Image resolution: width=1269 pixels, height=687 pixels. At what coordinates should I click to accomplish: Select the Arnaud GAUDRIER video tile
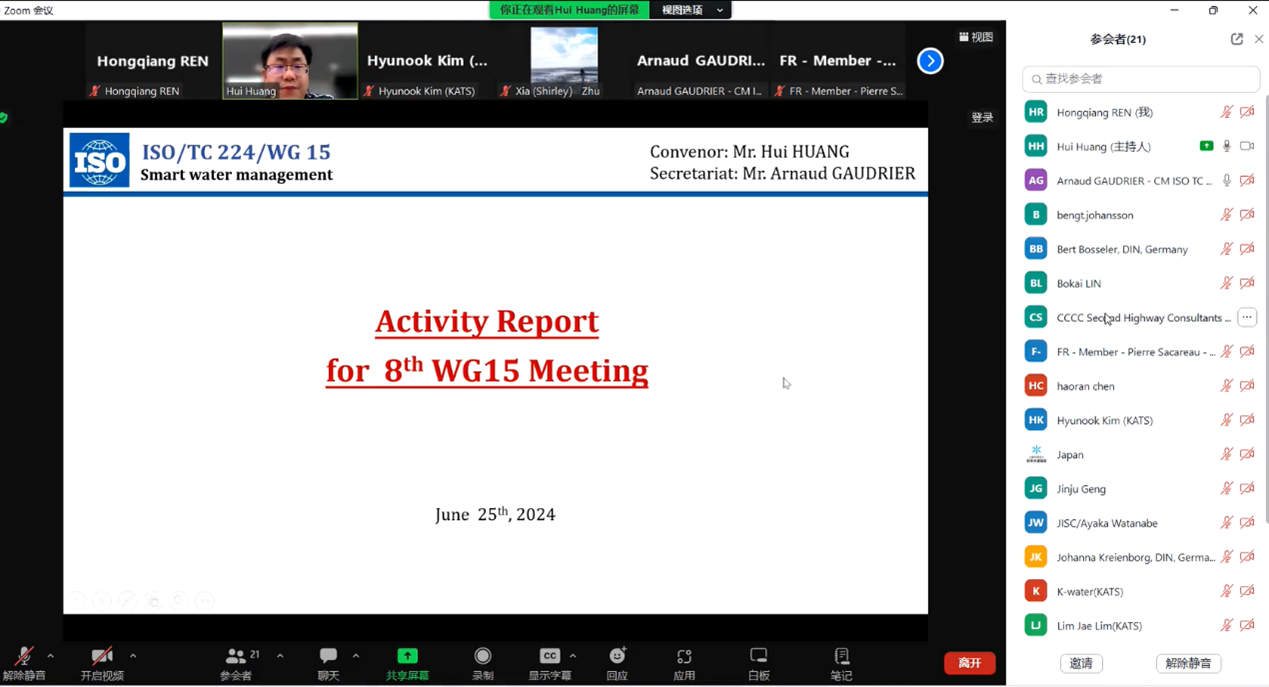(700, 61)
